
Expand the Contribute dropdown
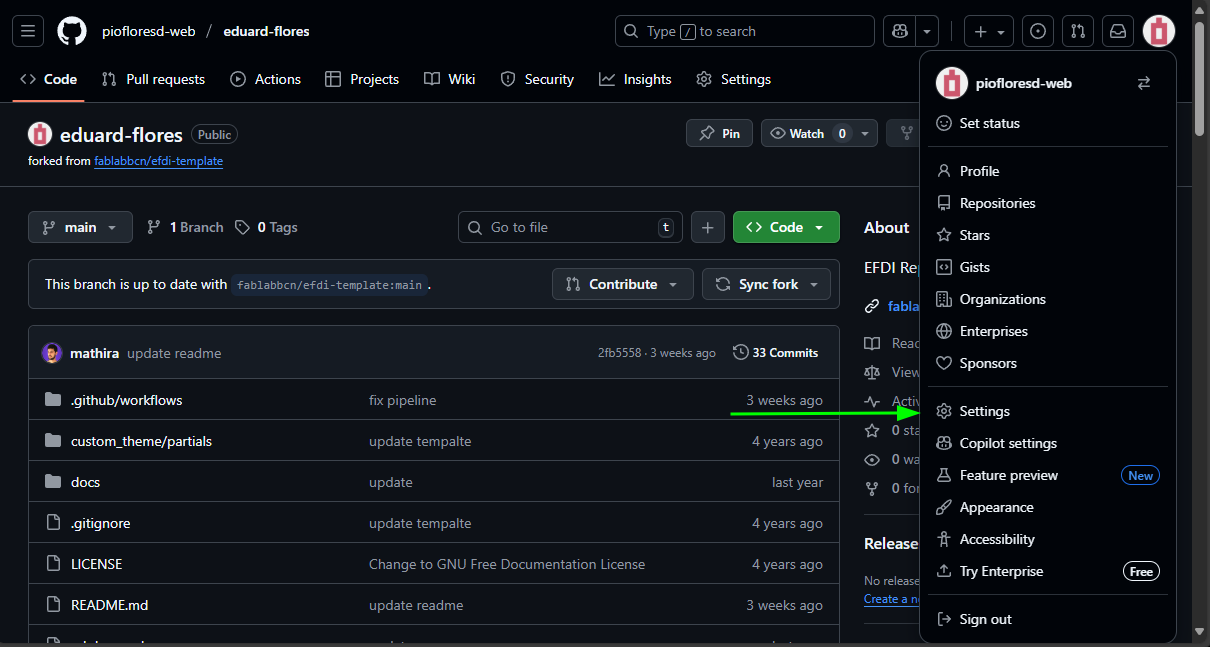623,284
